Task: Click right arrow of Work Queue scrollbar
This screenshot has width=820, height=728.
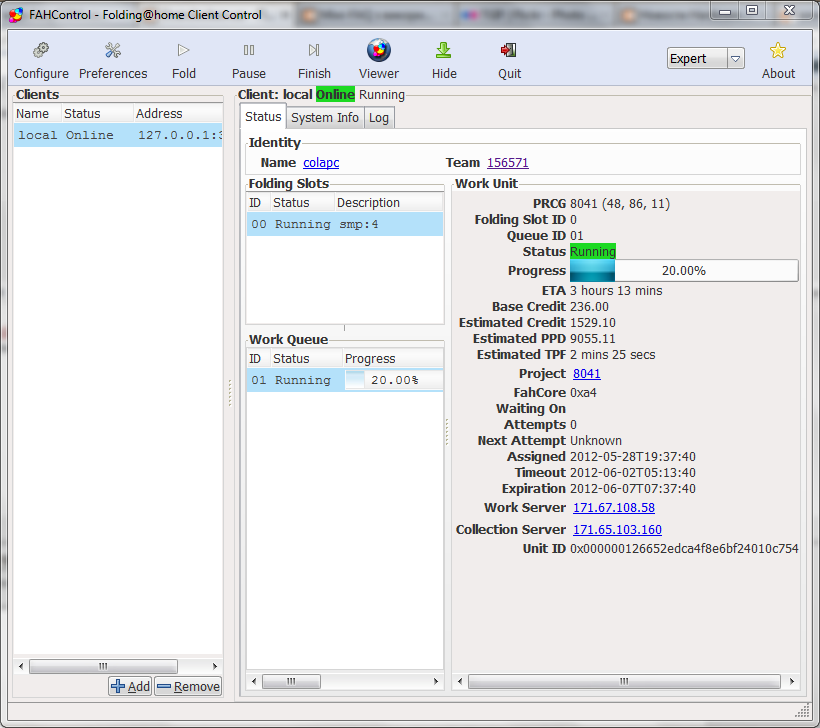Action: point(436,681)
